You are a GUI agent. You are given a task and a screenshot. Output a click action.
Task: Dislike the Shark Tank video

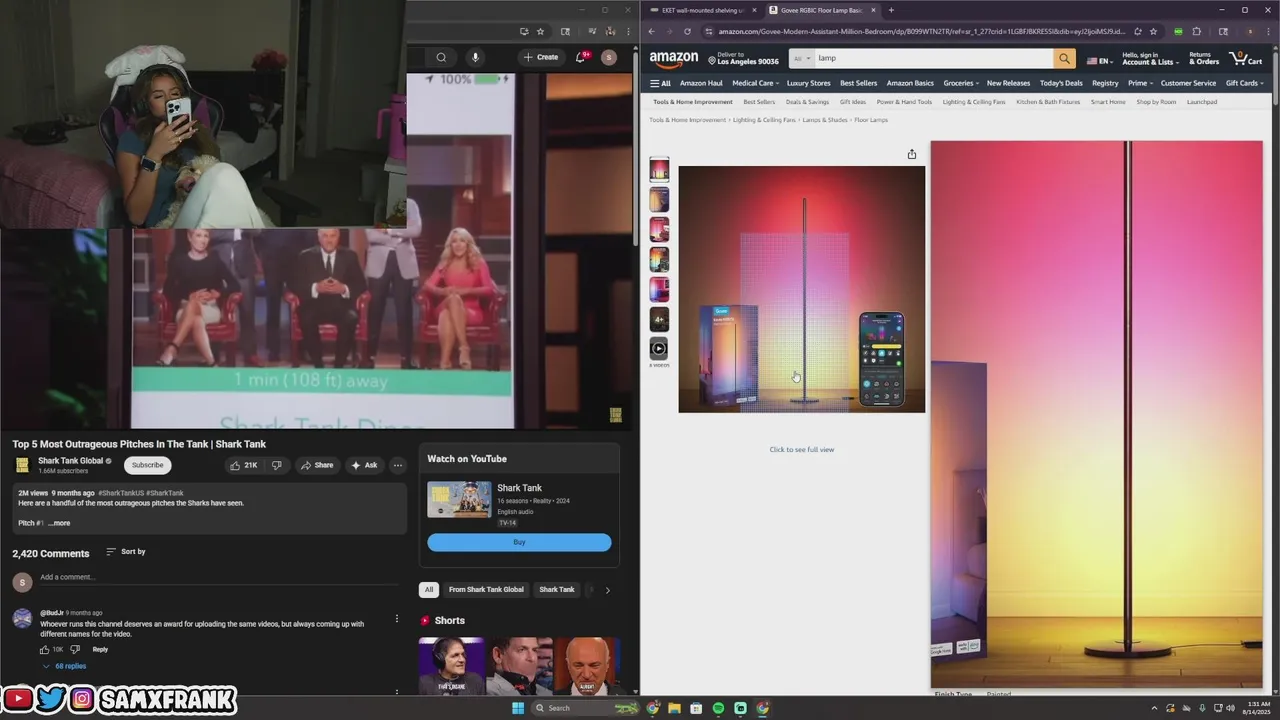(277, 465)
